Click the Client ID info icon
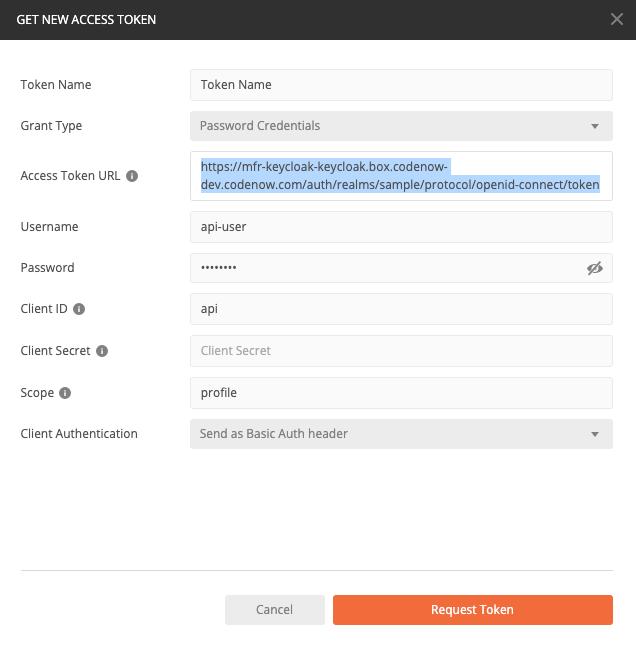This screenshot has width=636, height=648. coord(79,309)
